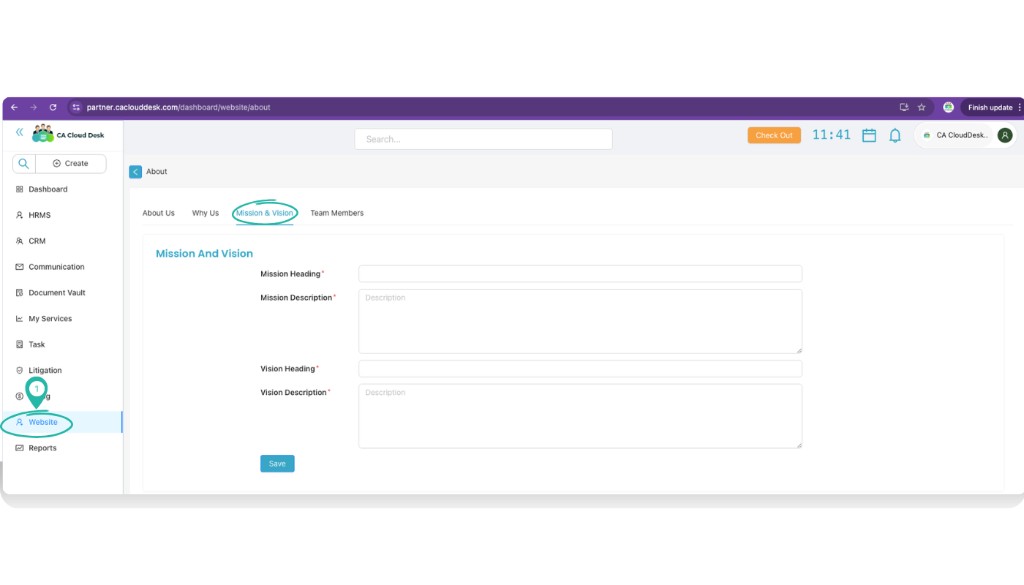Open the calendar icon near the clock

[x=871, y=135]
